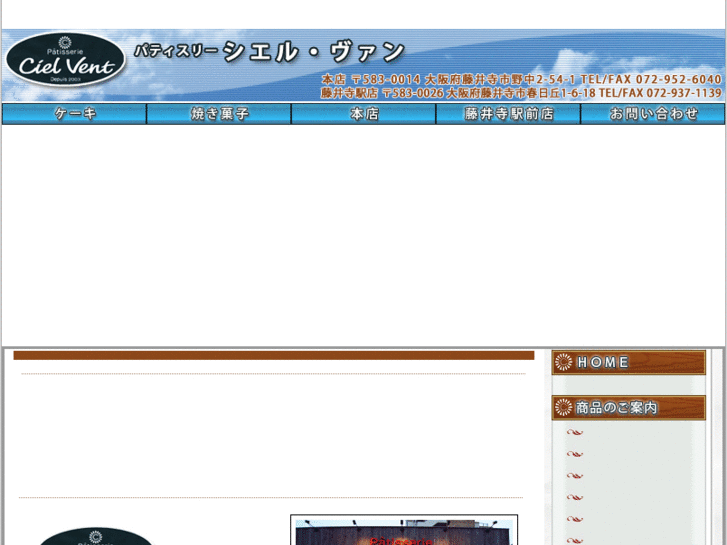Open the Pâtisserie storefront photo thumbnail
Image resolution: width=727 pixels, height=545 pixels.
pyautogui.click(x=404, y=530)
